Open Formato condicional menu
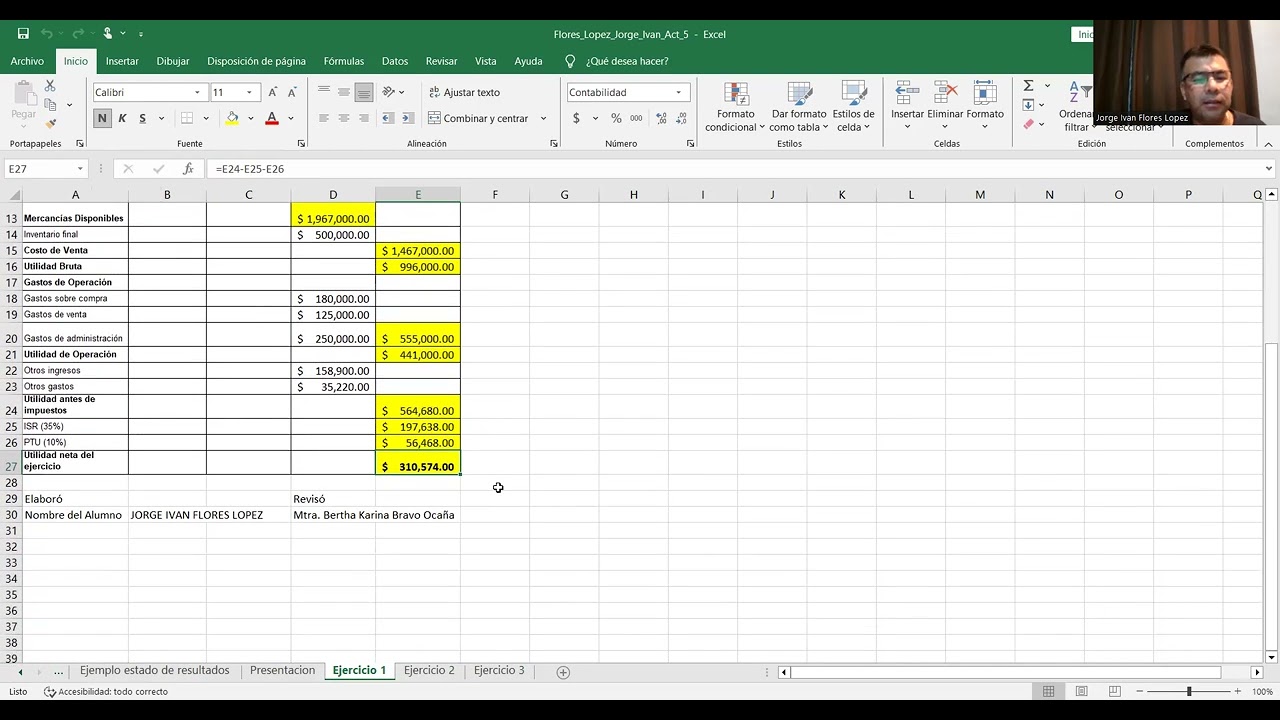The width and height of the screenshot is (1280, 720). pos(735,107)
